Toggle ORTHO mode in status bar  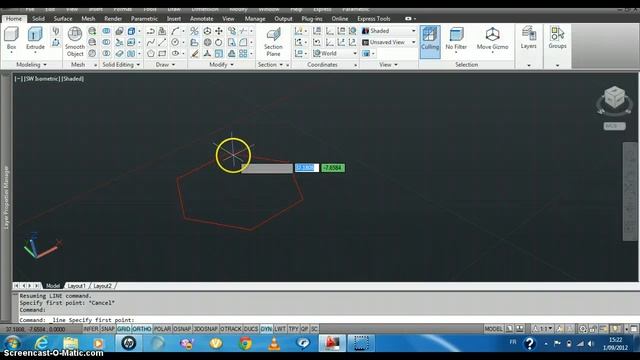click(142, 329)
